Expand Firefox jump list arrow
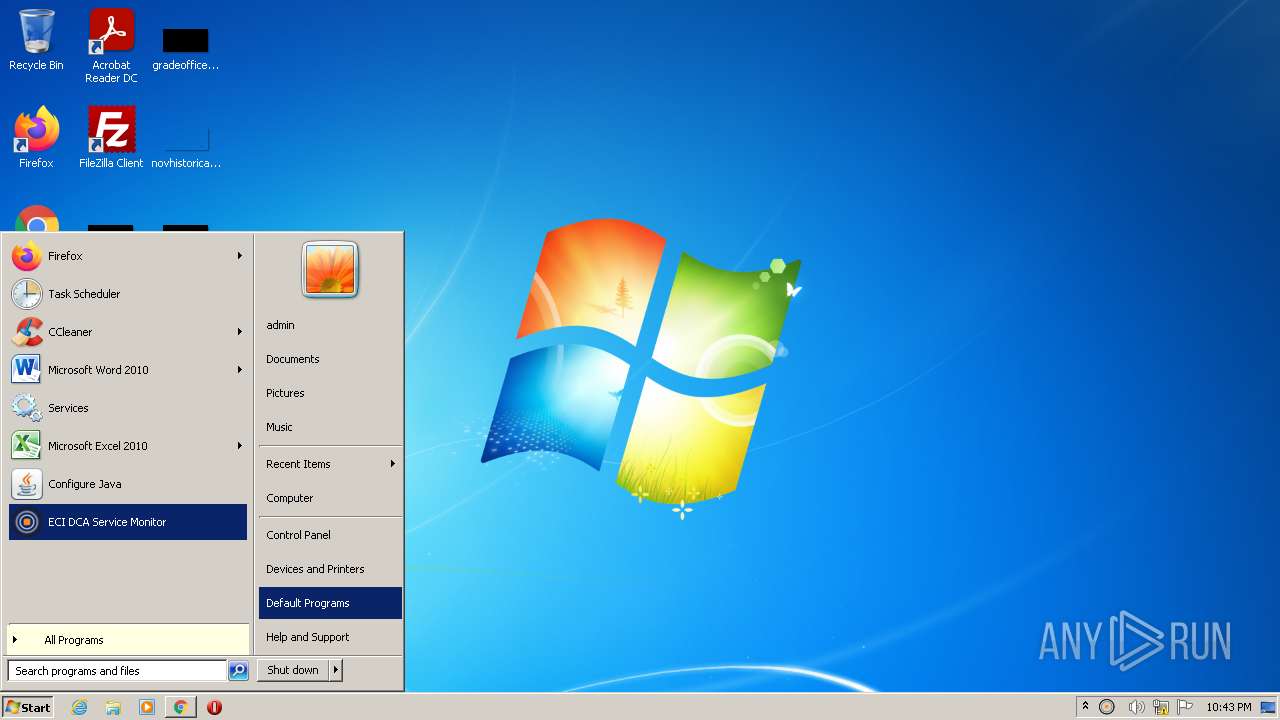This screenshot has width=1280, height=720. click(240, 256)
